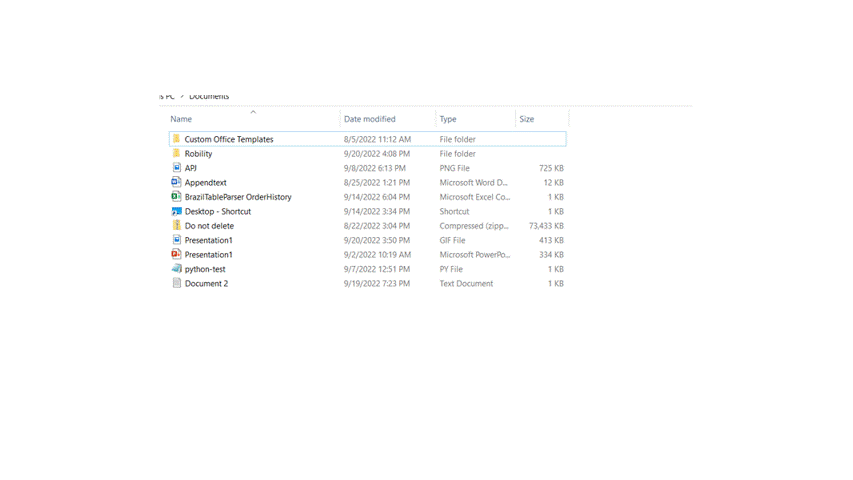Click the sort direction arrow above Name
The width and height of the screenshot is (853, 480).
[253, 112]
